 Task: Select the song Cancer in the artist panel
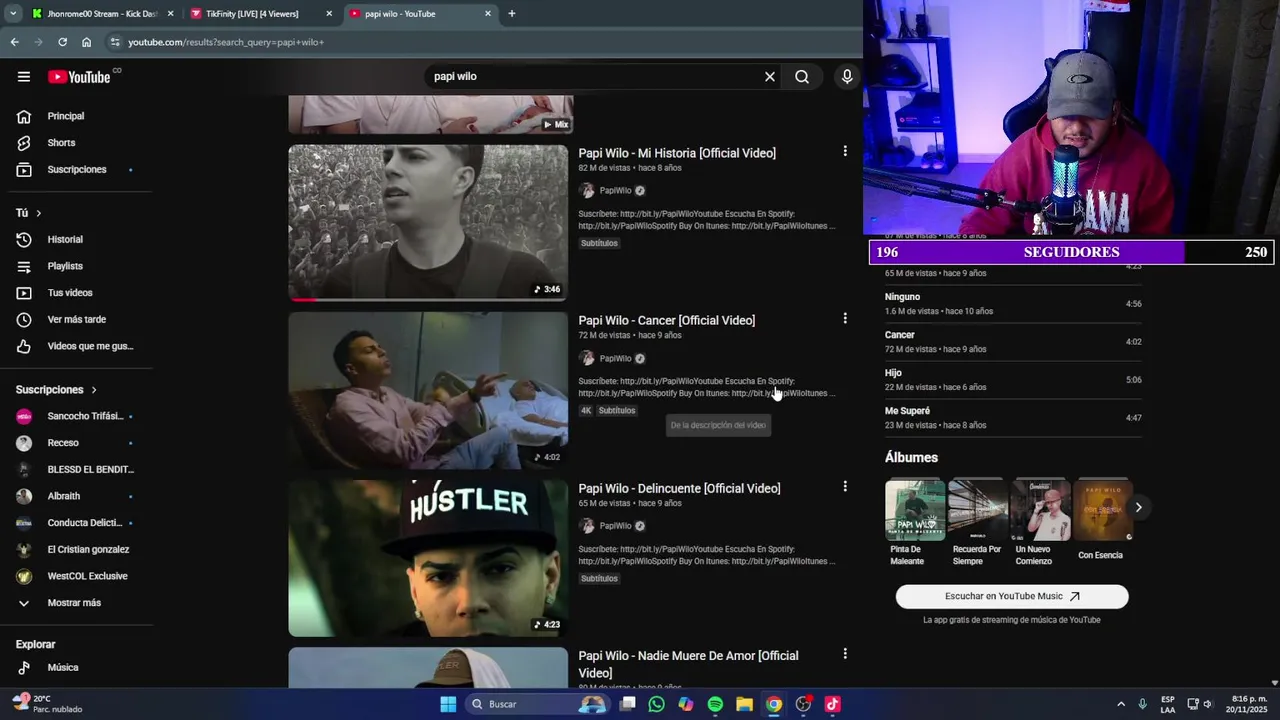tap(1013, 341)
